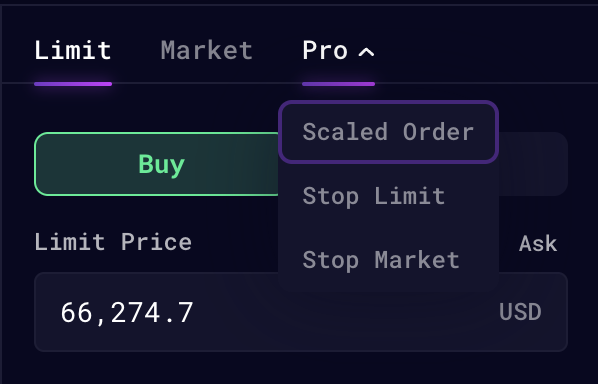Click the USD currency unit label

[520, 312]
